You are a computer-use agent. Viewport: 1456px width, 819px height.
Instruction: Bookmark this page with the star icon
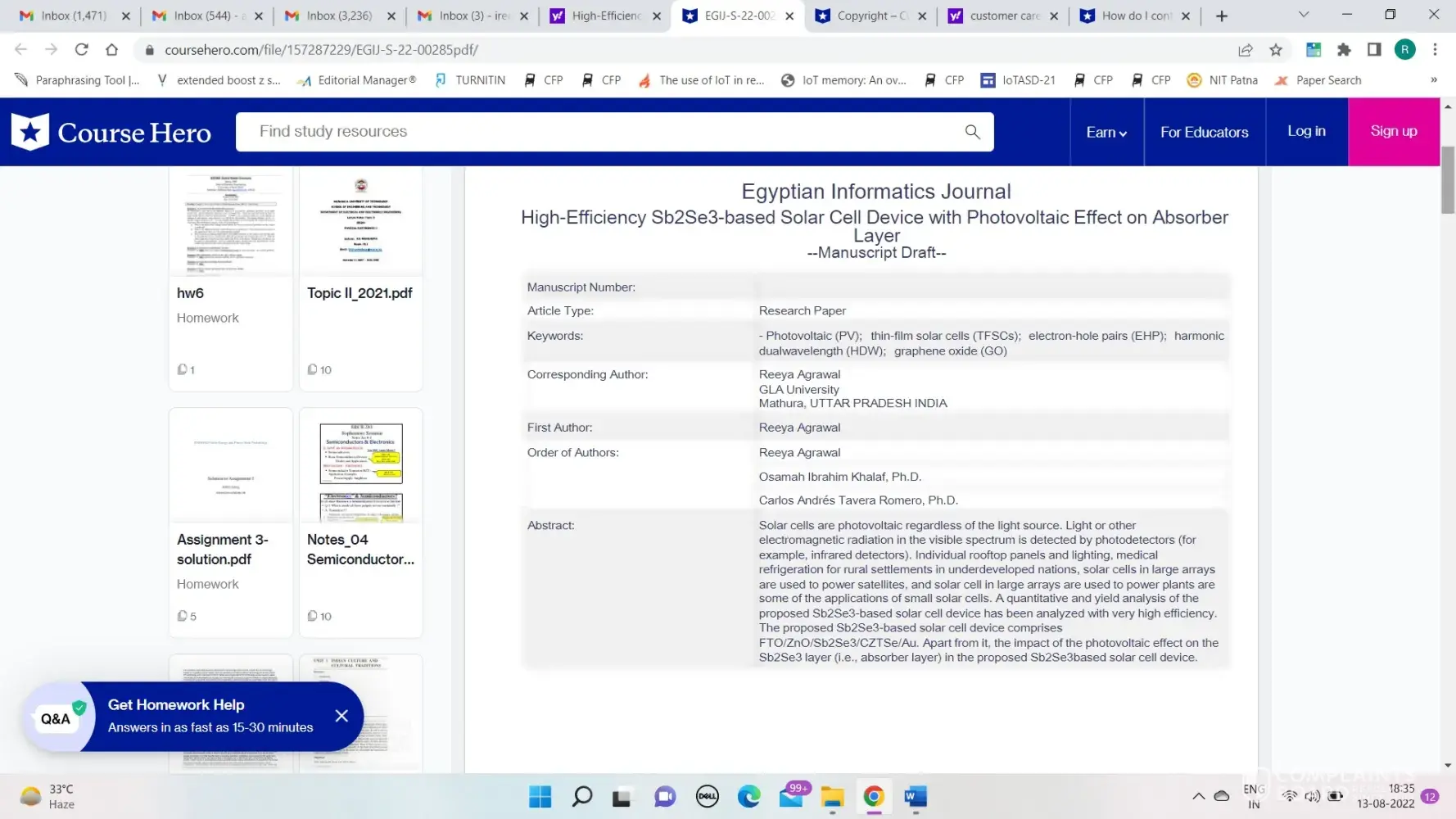click(1275, 50)
